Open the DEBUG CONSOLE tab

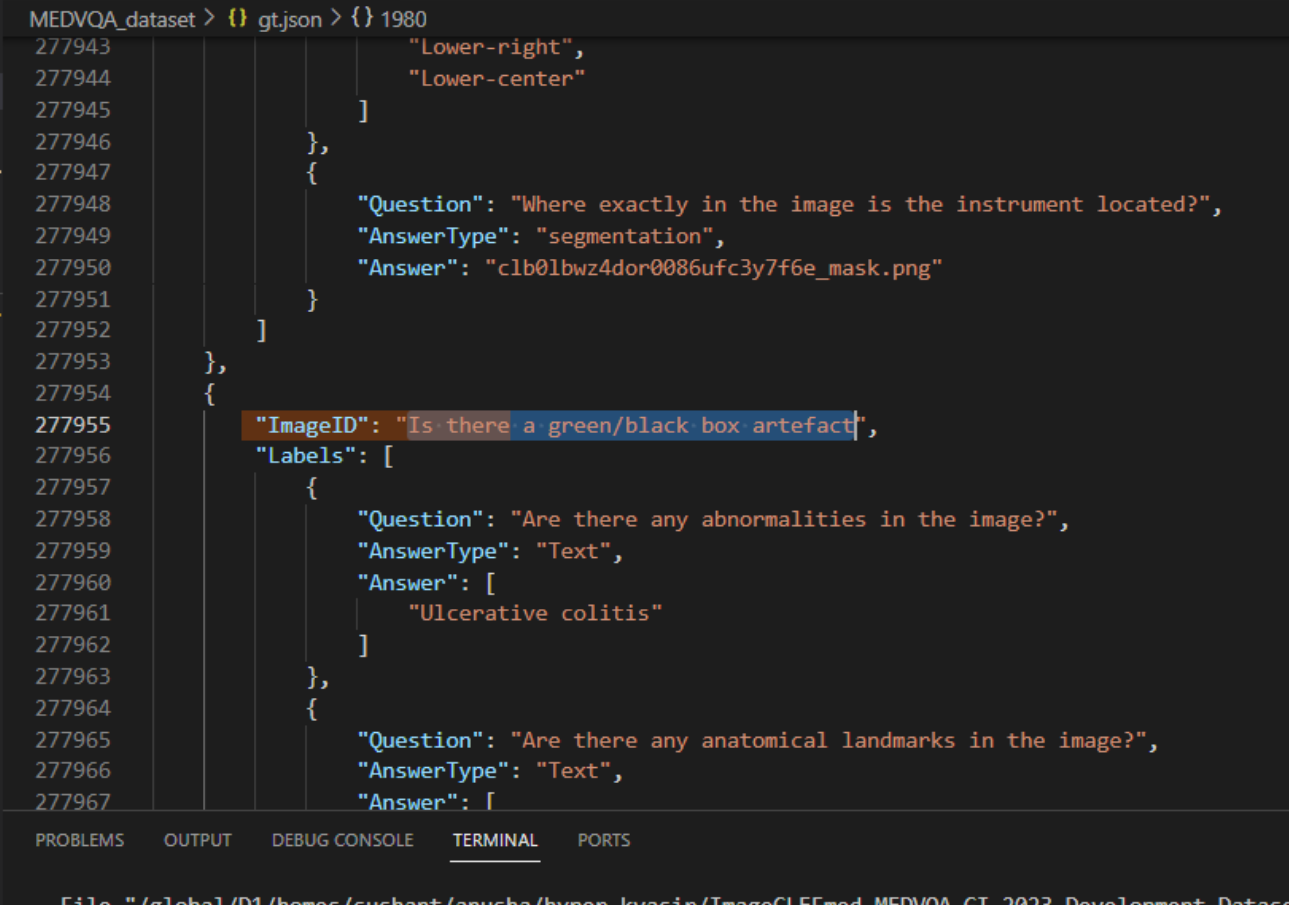click(x=342, y=840)
